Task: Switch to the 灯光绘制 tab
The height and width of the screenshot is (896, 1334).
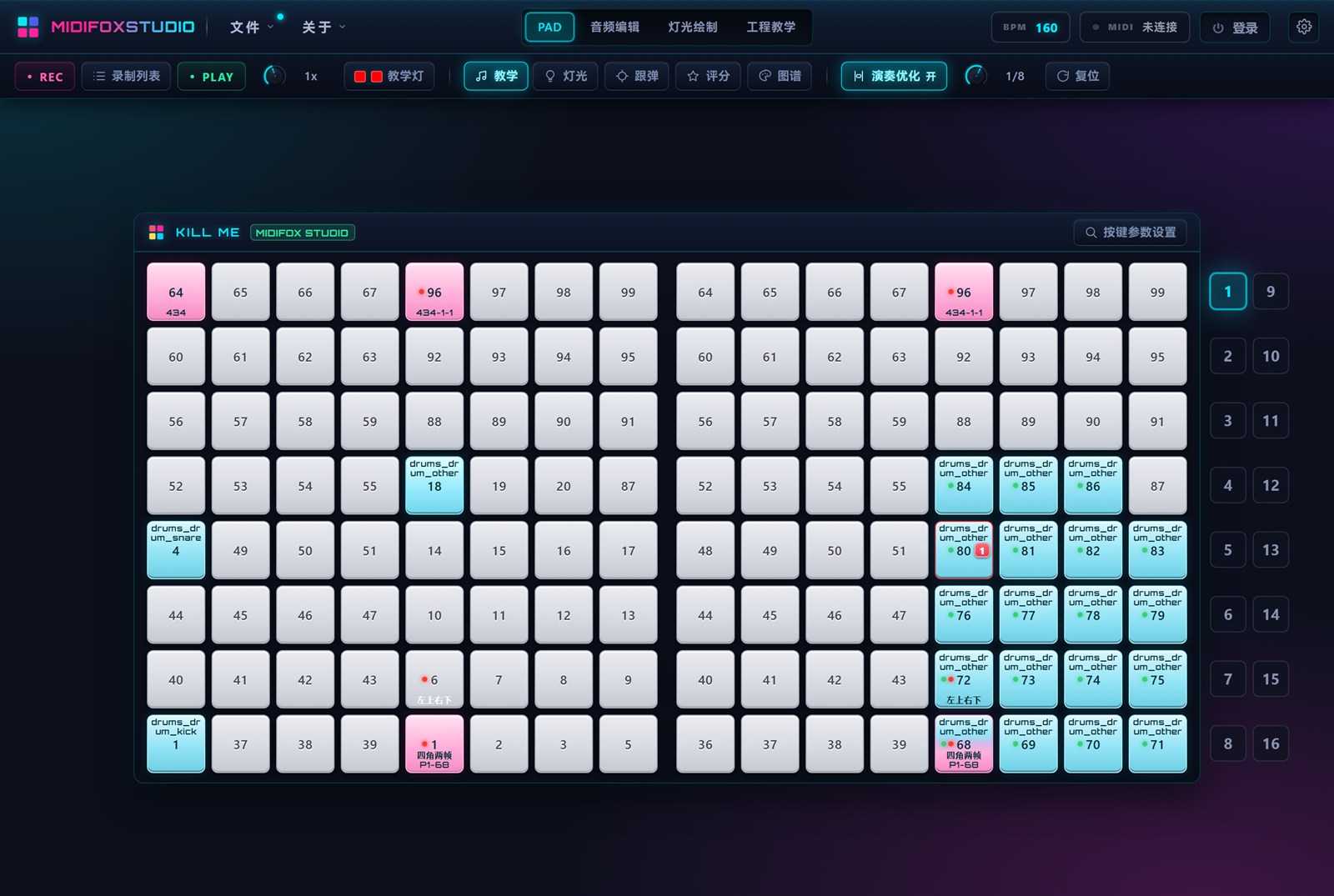Action: 693,27
